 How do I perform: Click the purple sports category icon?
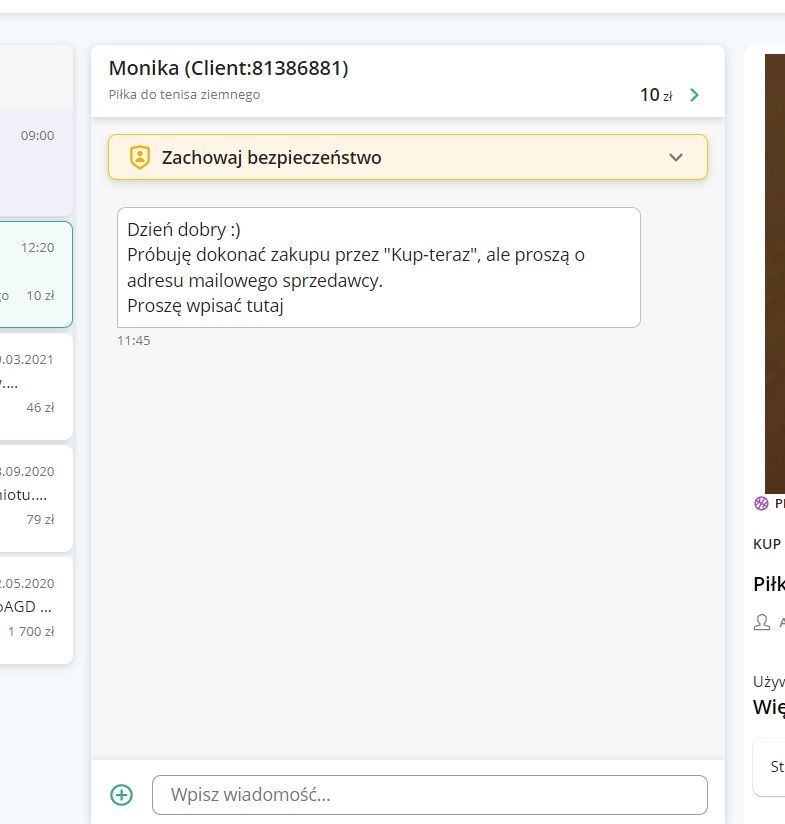[761, 503]
